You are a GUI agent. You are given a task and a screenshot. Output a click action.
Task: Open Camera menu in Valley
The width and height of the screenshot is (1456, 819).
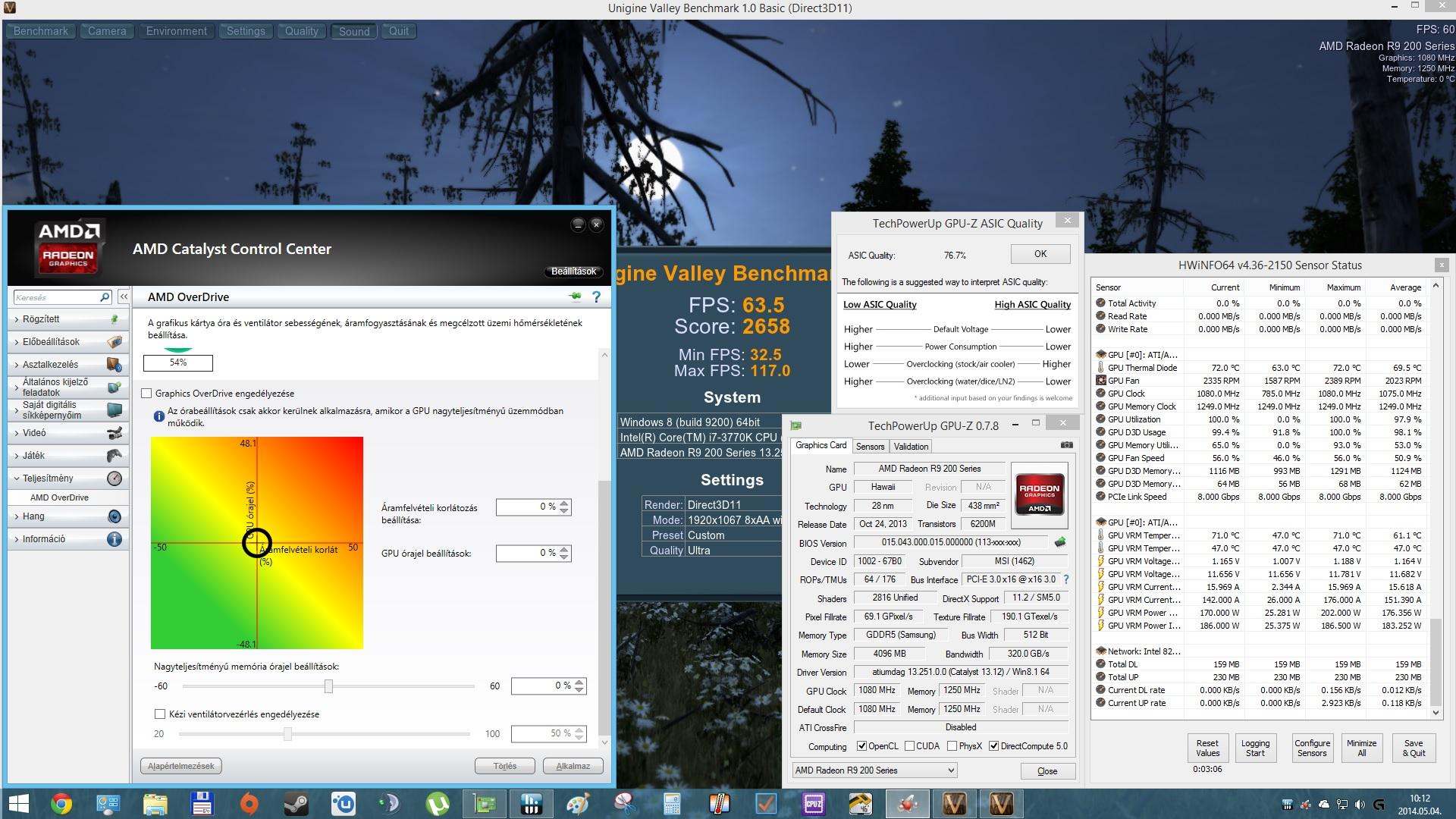(x=107, y=31)
